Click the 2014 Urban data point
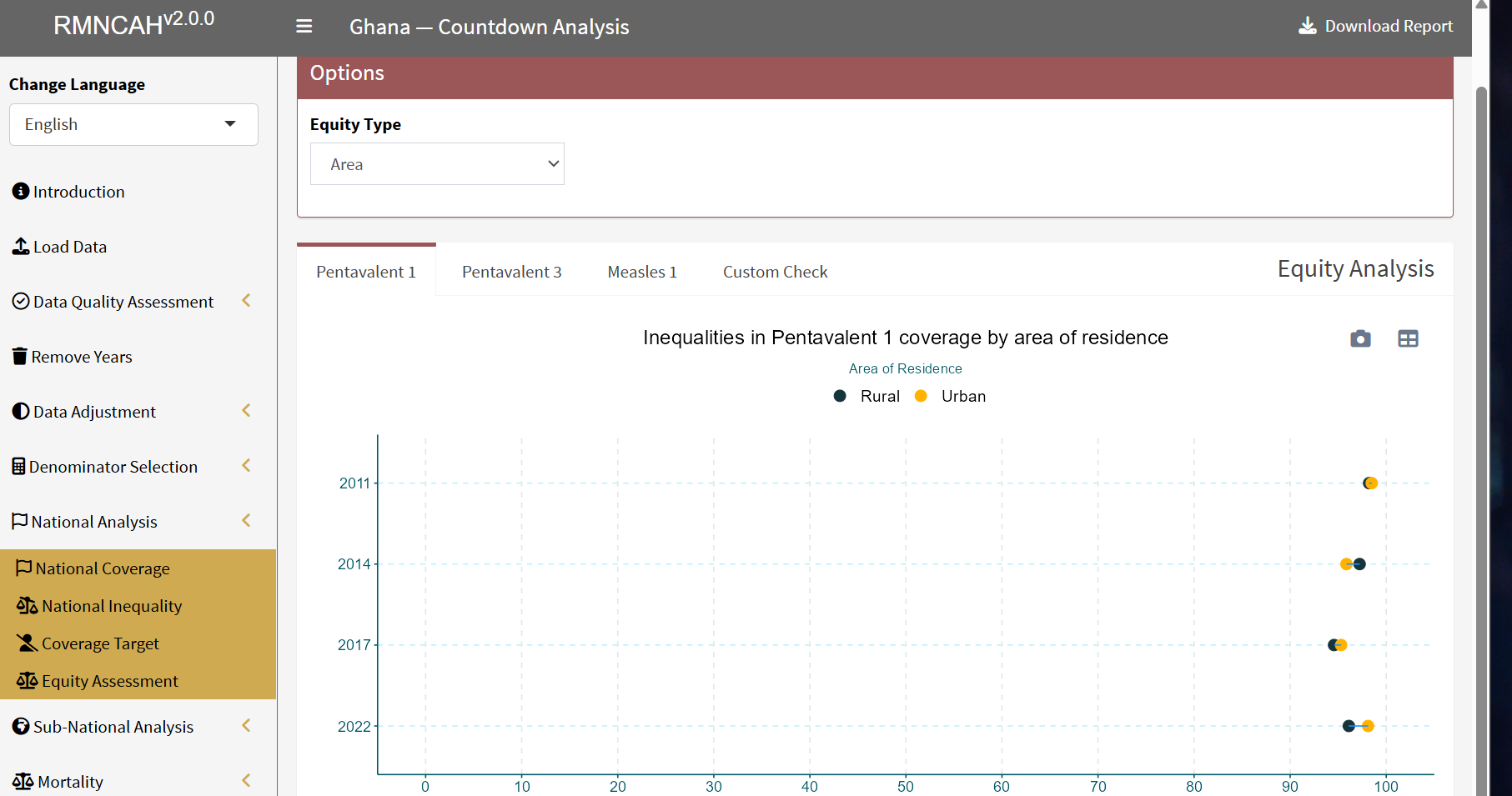This screenshot has width=1512, height=796. [x=1345, y=564]
